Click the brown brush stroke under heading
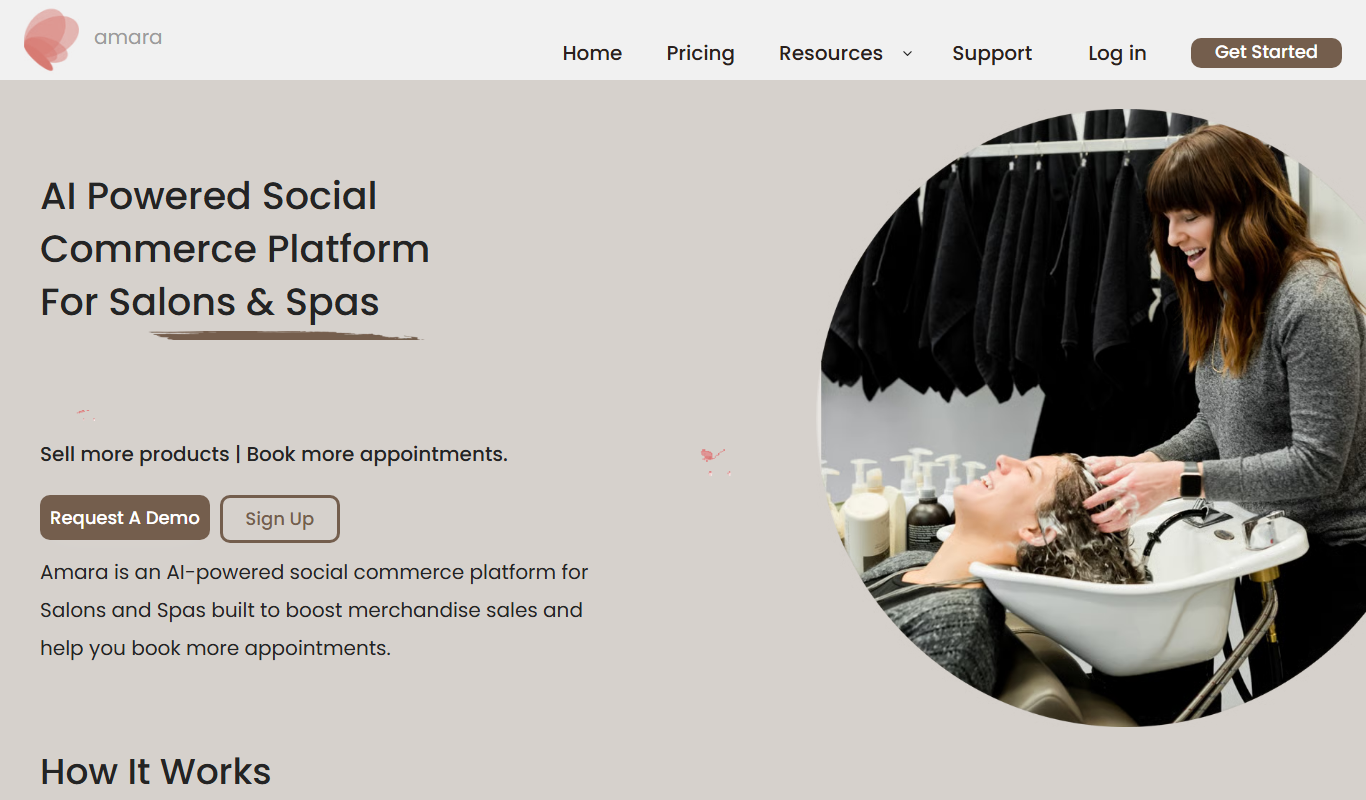 point(286,336)
